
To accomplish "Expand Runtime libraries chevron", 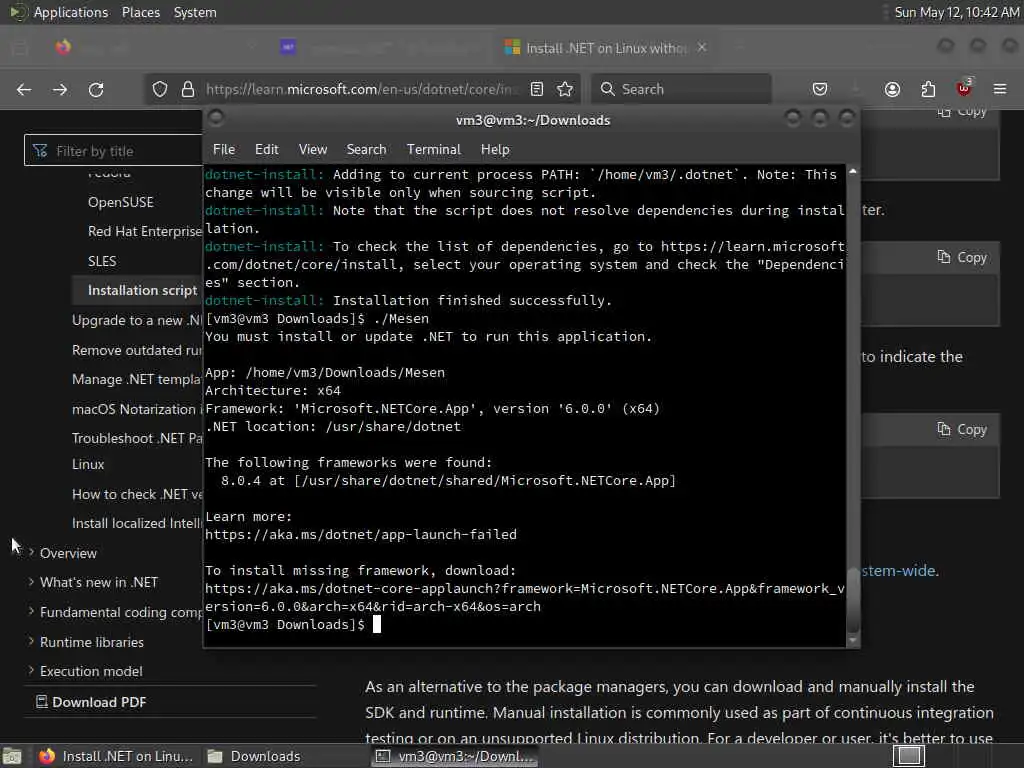I will pyautogui.click(x=31, y=641).
